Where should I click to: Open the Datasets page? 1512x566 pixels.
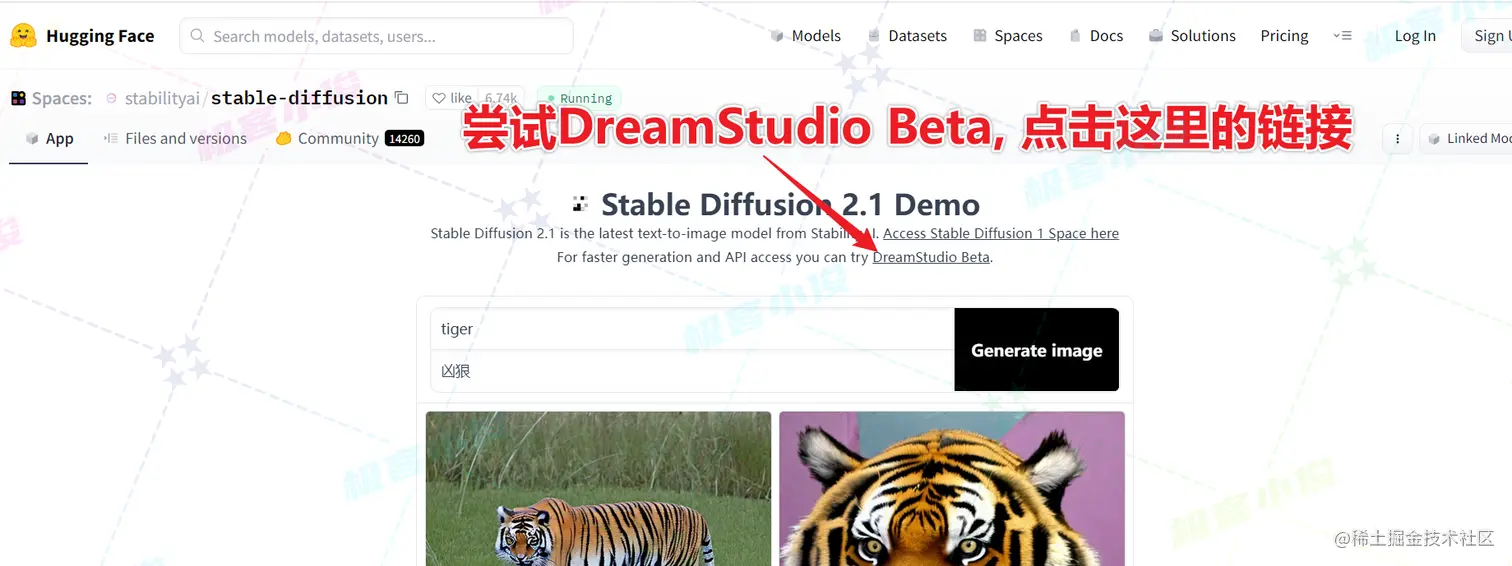pyautogui.click(x=907, y=36)
